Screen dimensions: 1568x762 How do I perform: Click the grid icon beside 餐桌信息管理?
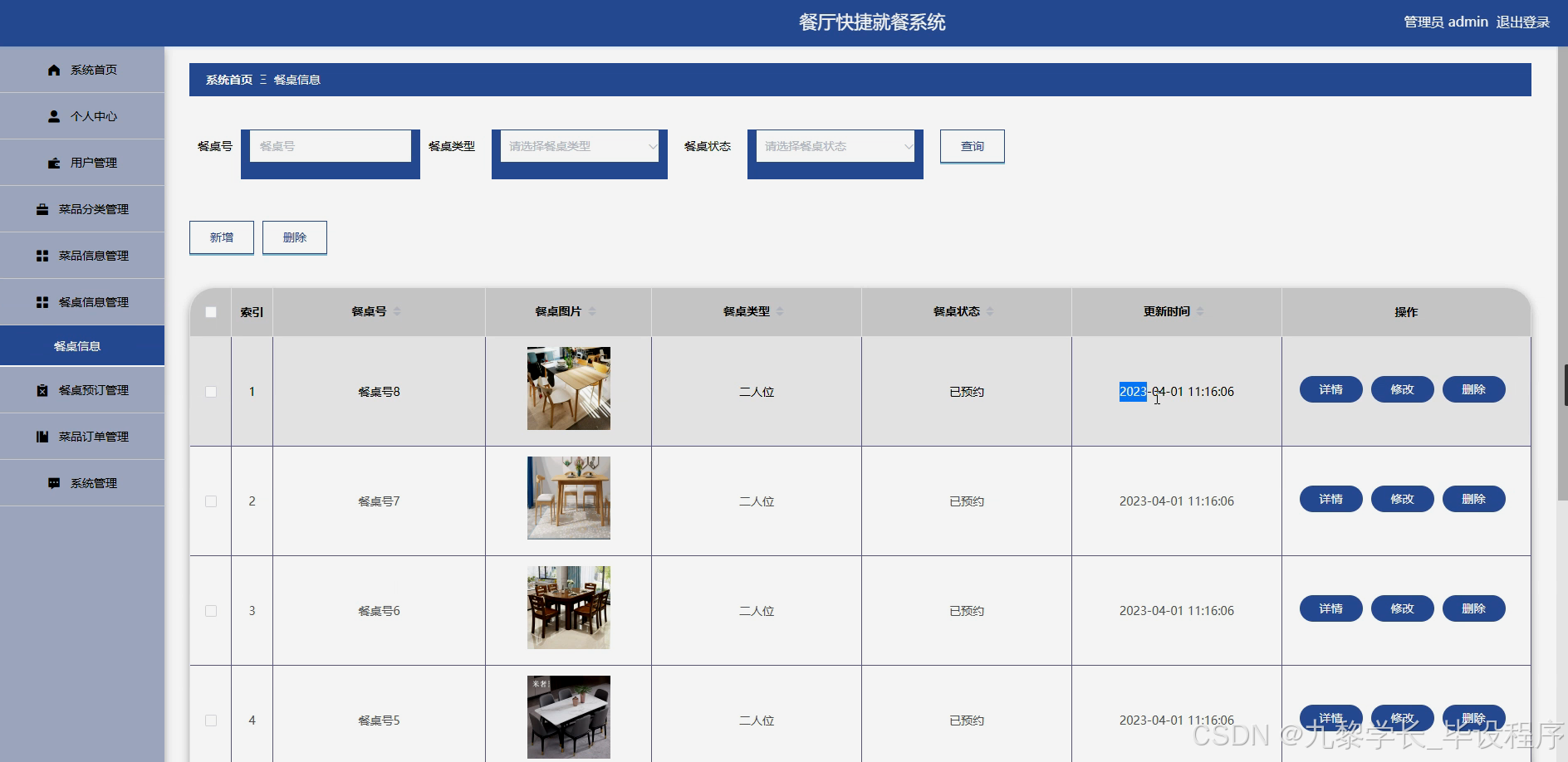42,302
